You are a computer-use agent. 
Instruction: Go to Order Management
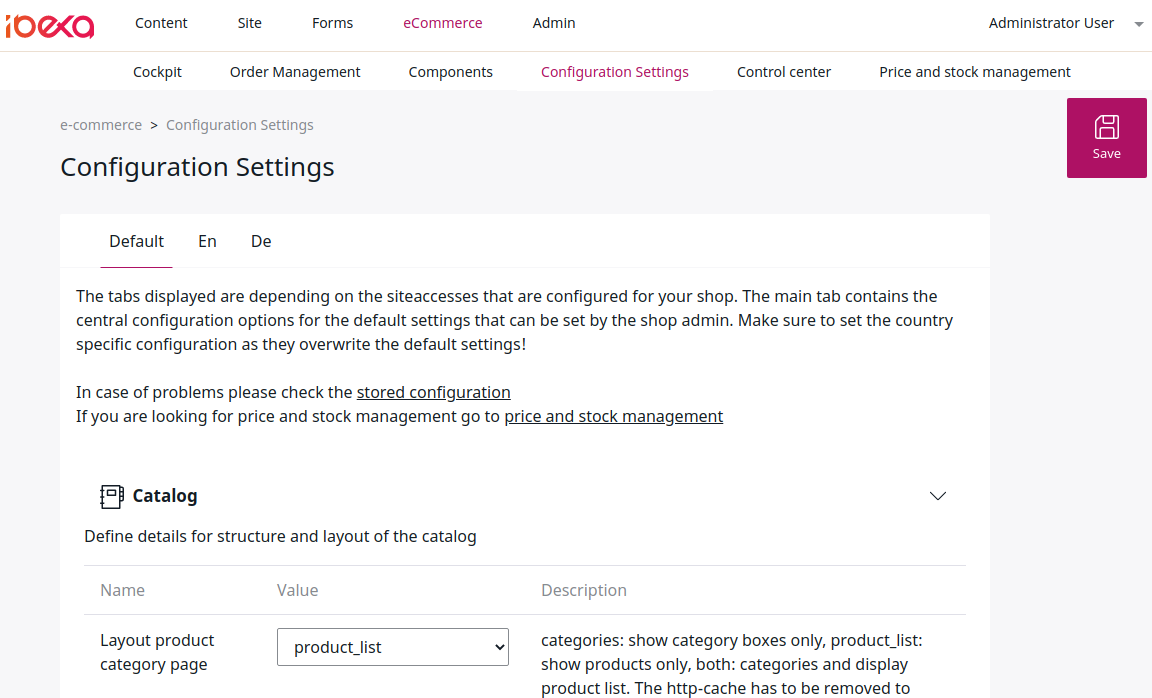(x=295, y=72)
